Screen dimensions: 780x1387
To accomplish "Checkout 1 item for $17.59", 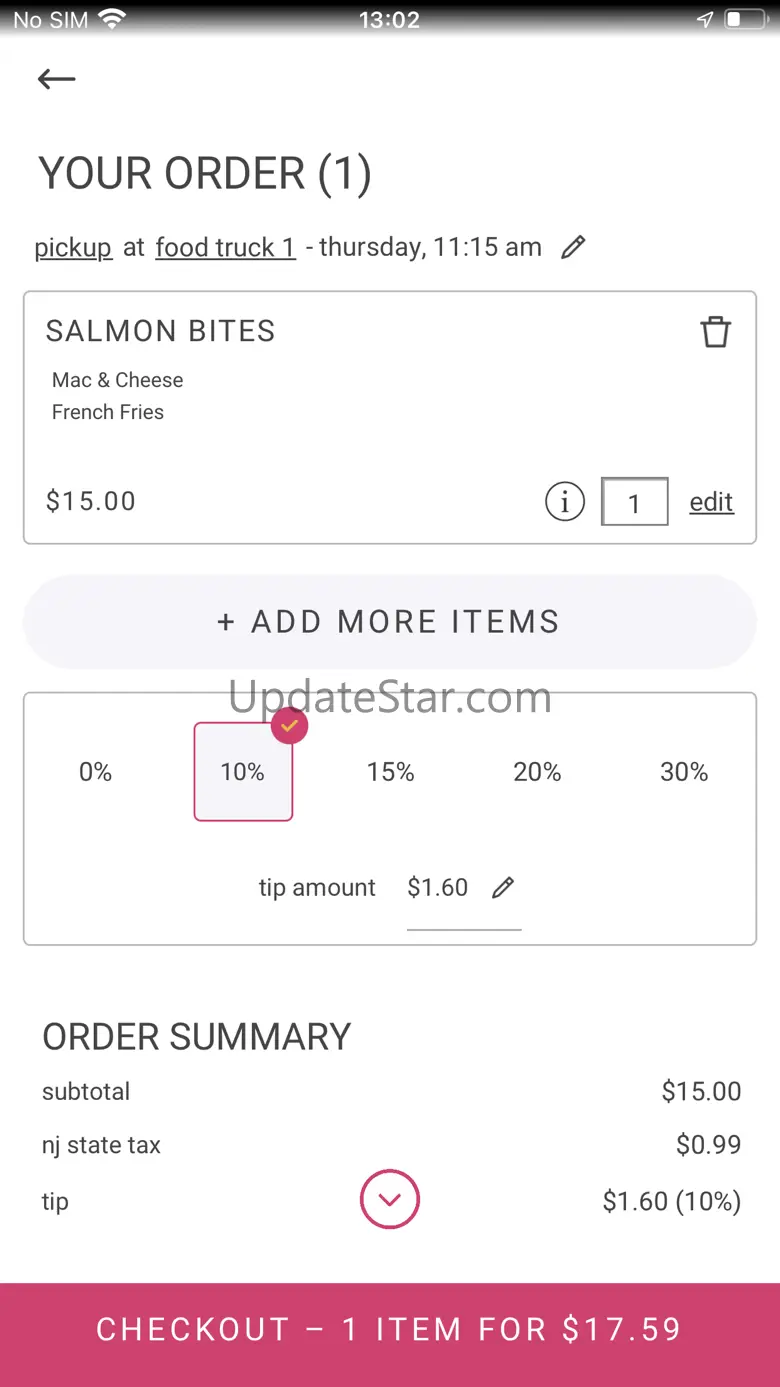I will tap(390, 1329).
